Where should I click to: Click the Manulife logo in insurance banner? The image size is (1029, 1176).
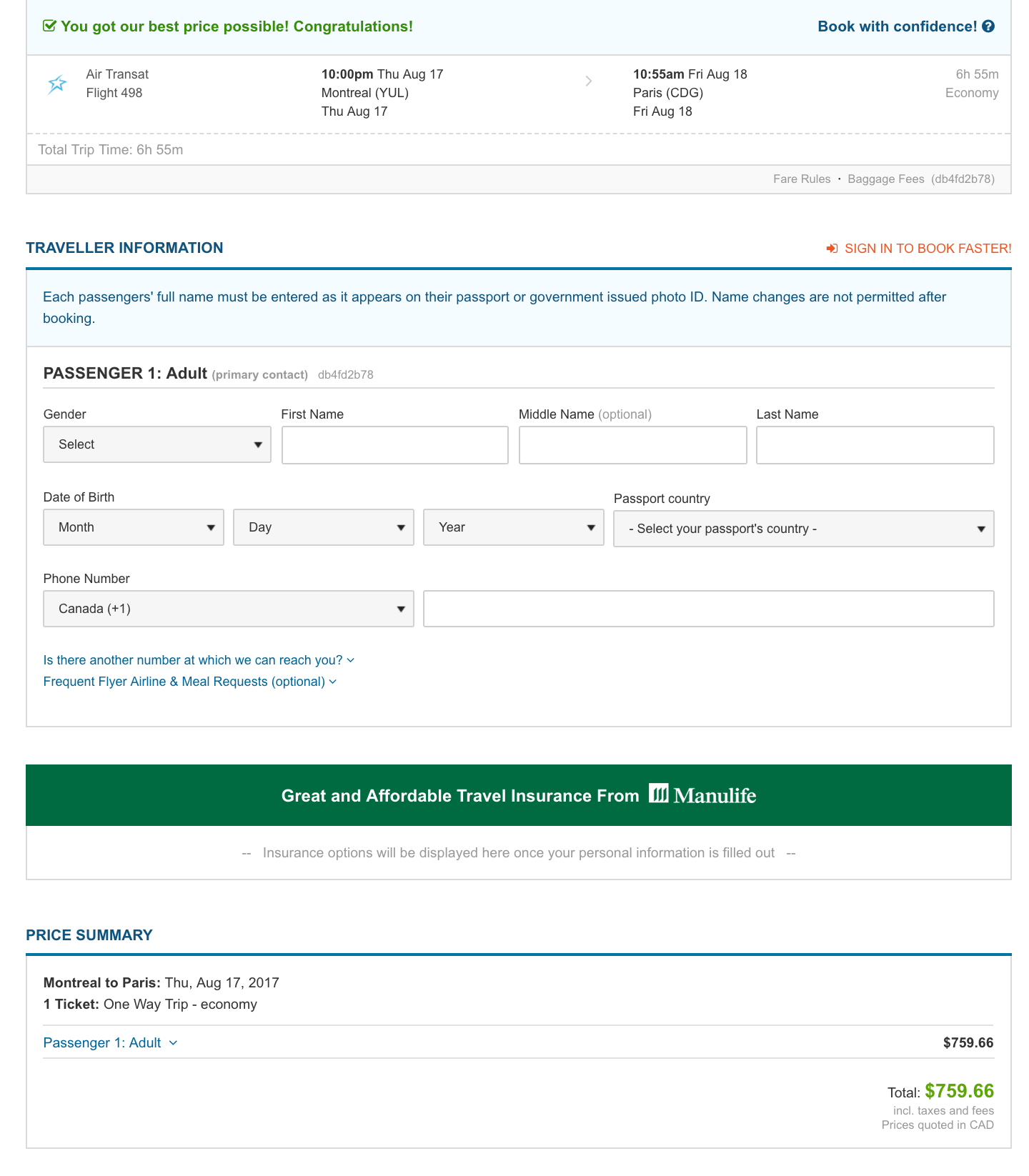(x=702, y=795)
